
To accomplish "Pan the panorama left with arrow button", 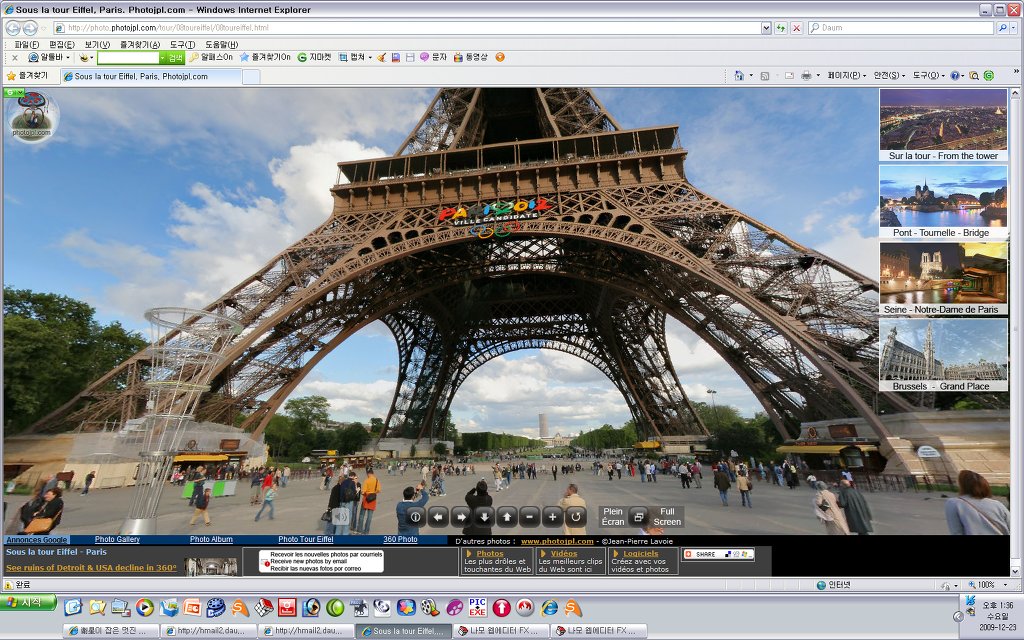I will (438, 517).
